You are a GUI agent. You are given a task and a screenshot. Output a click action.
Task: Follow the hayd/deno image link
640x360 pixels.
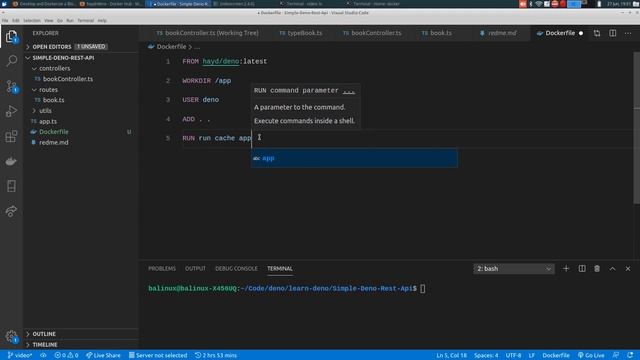point(220,61)
